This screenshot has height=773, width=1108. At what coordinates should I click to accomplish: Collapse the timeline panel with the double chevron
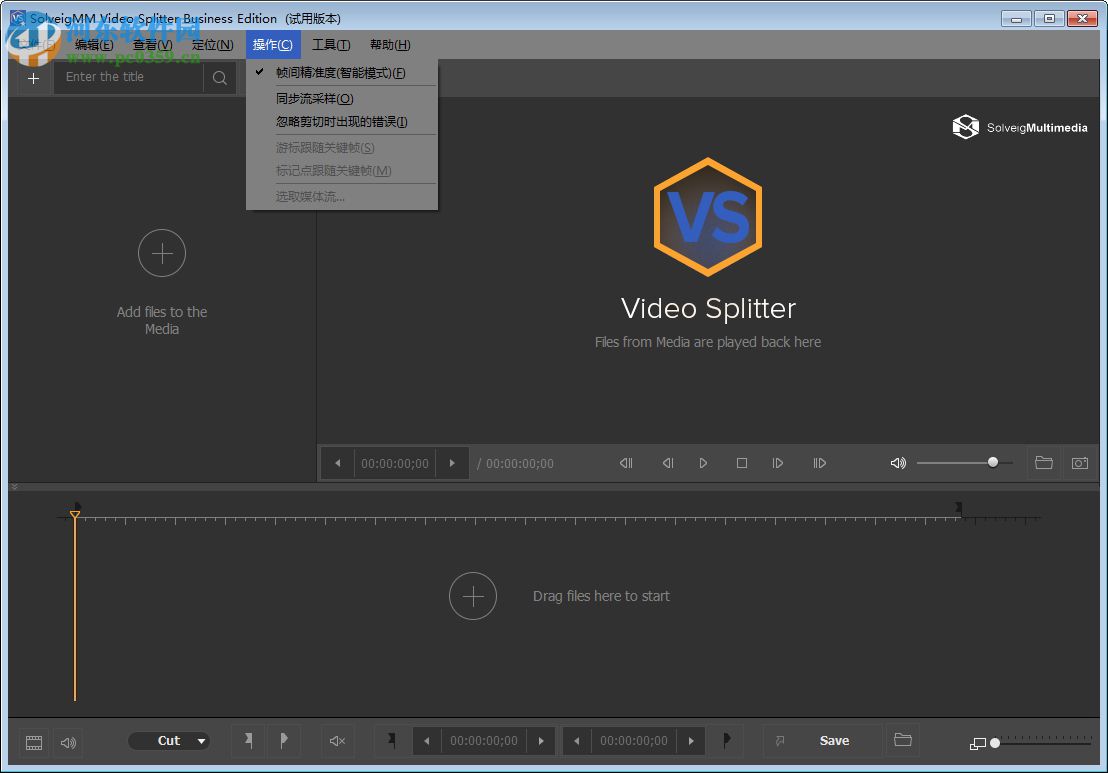13,486
